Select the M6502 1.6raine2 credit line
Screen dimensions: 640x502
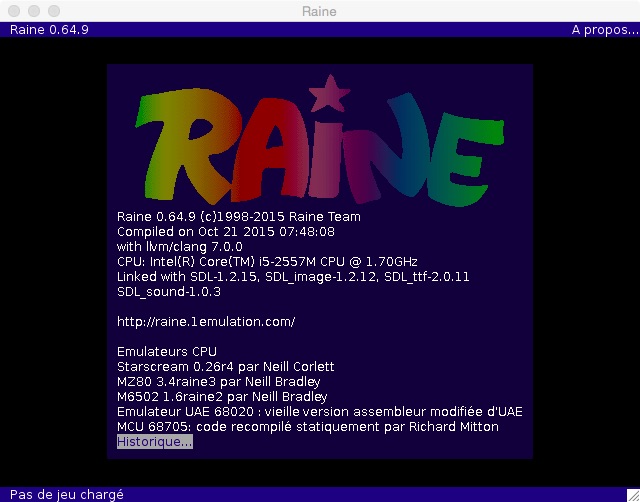[221, 397]
